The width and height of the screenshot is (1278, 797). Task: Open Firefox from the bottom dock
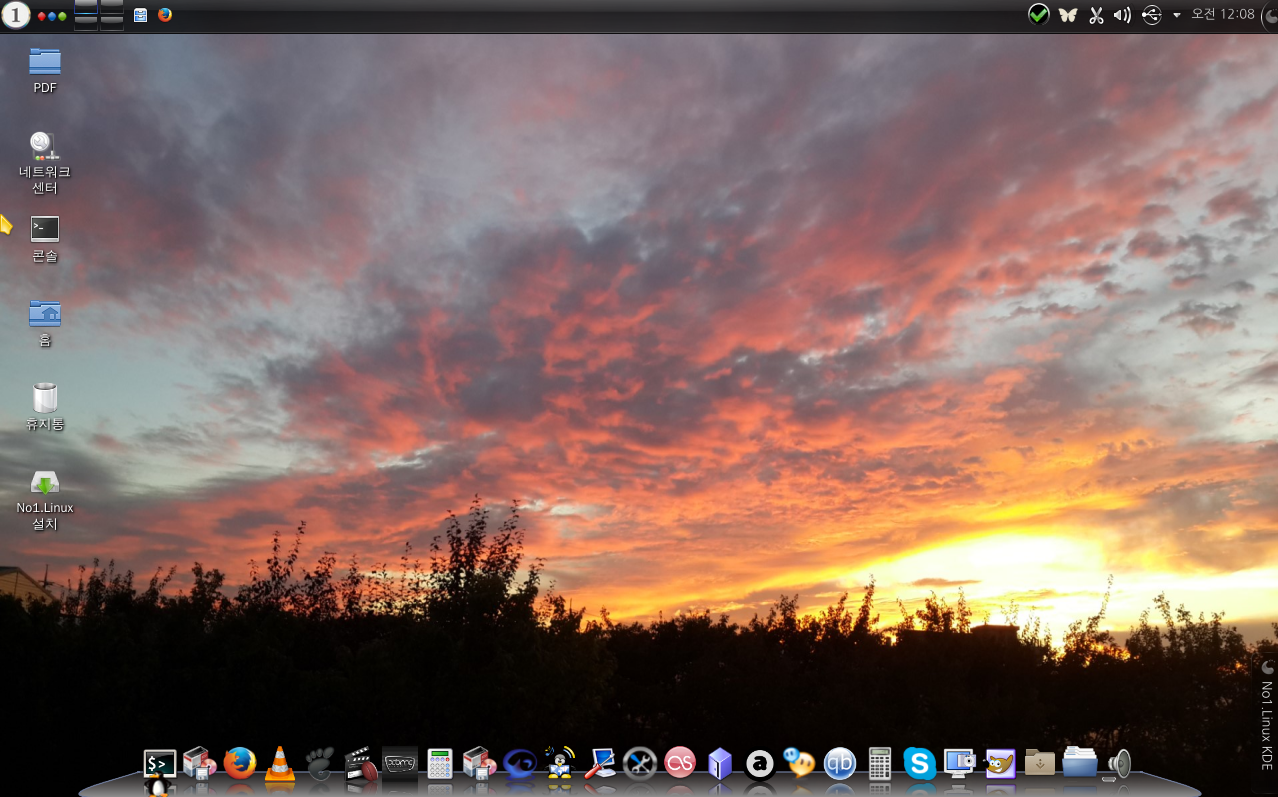(x=239, y=763)
